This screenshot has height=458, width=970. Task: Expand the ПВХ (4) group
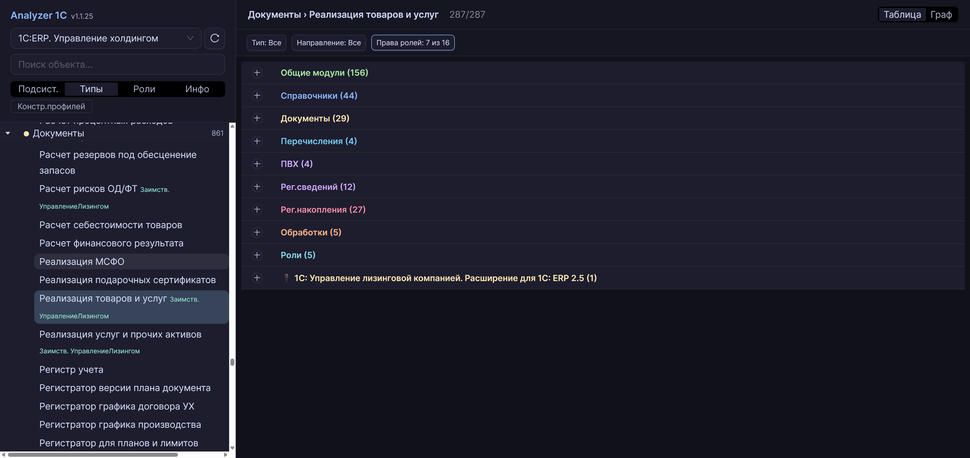point(257,164)
